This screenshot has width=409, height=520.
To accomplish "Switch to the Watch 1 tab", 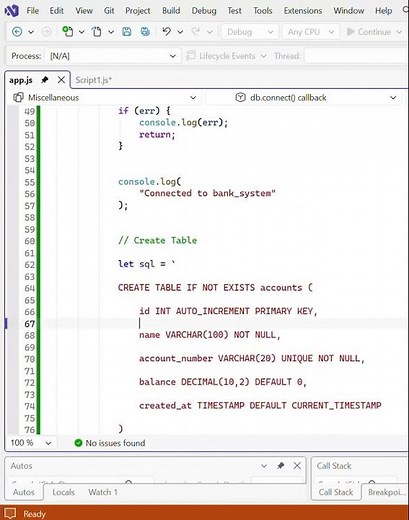I will click(x=103, y=492).
